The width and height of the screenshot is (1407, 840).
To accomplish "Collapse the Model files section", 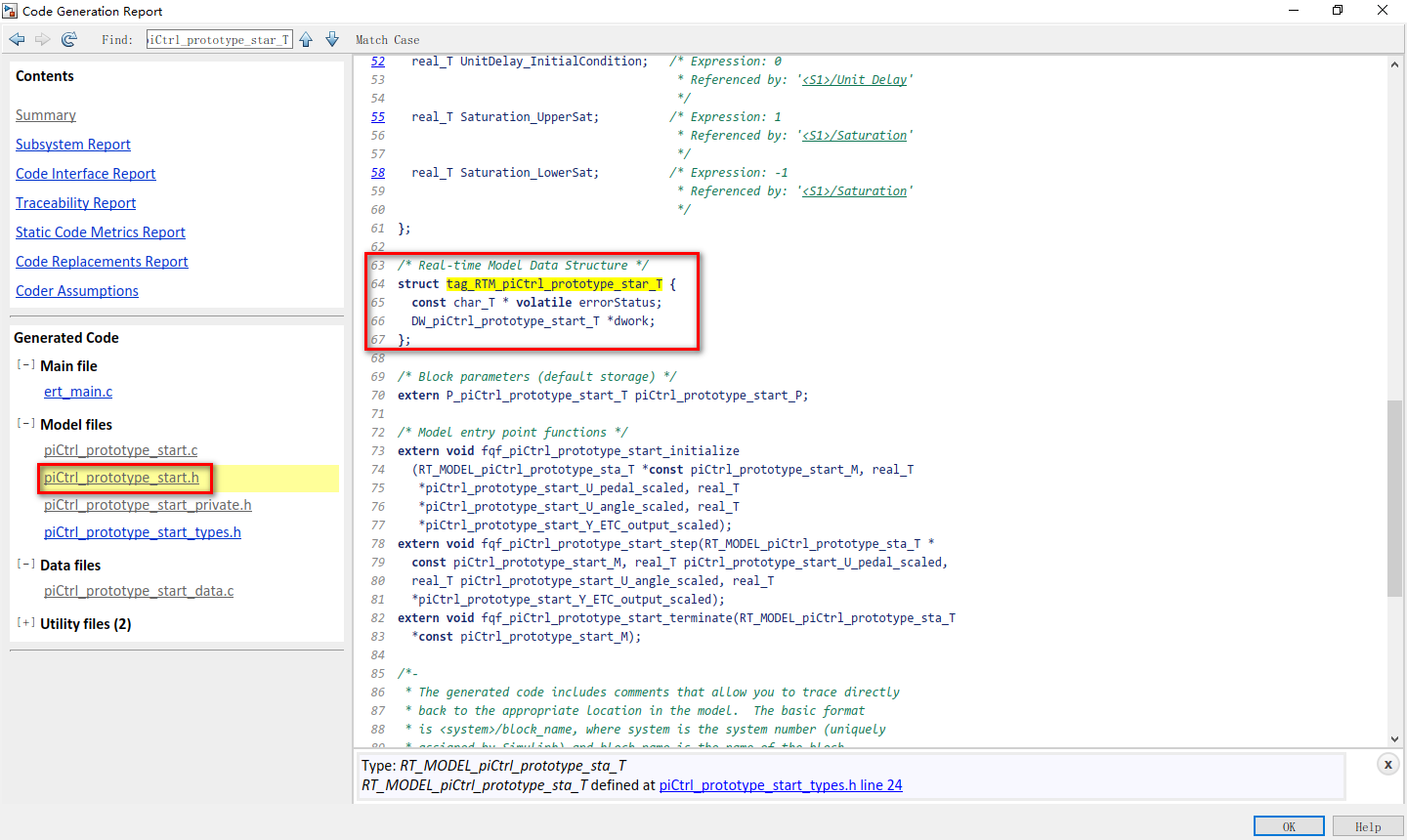I will 25,424.
